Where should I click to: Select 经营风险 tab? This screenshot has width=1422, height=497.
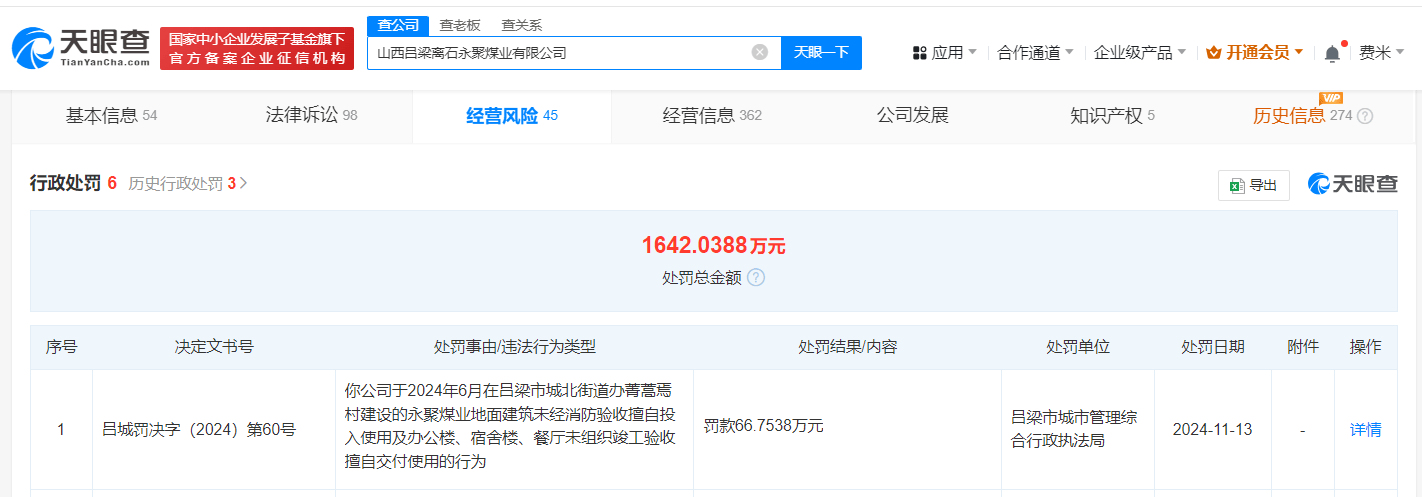tap(512, 116)
